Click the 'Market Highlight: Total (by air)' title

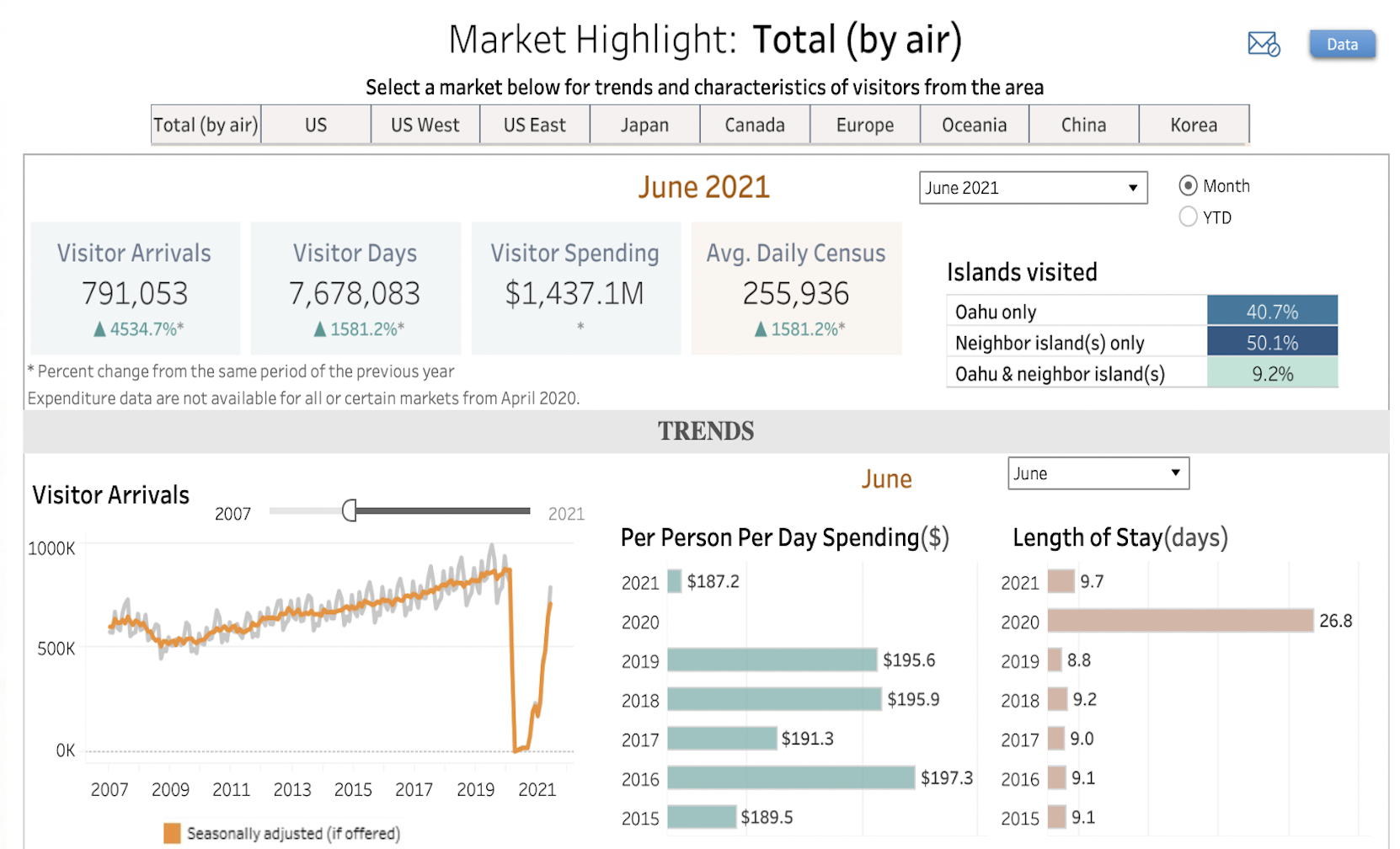[x=705, y=40]
